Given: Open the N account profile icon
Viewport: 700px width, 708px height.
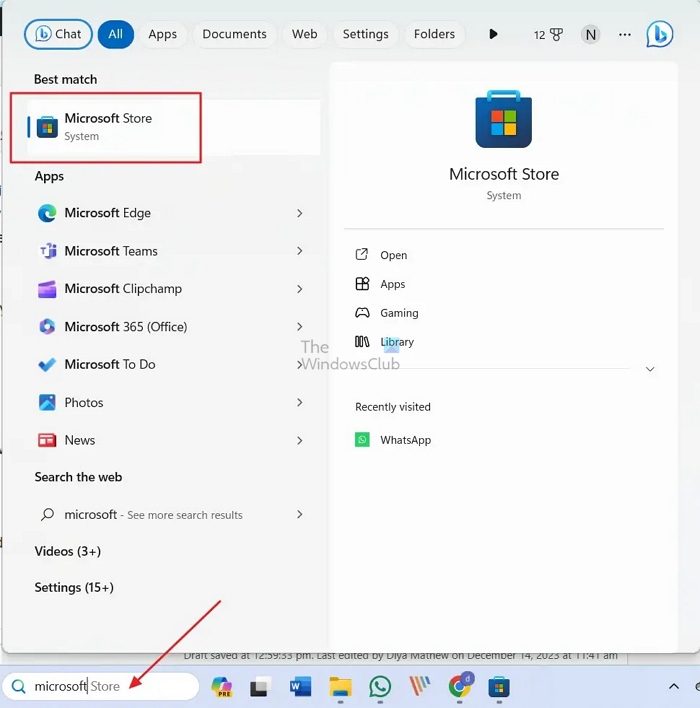Looking at the screenshot, I should point(590,35).
